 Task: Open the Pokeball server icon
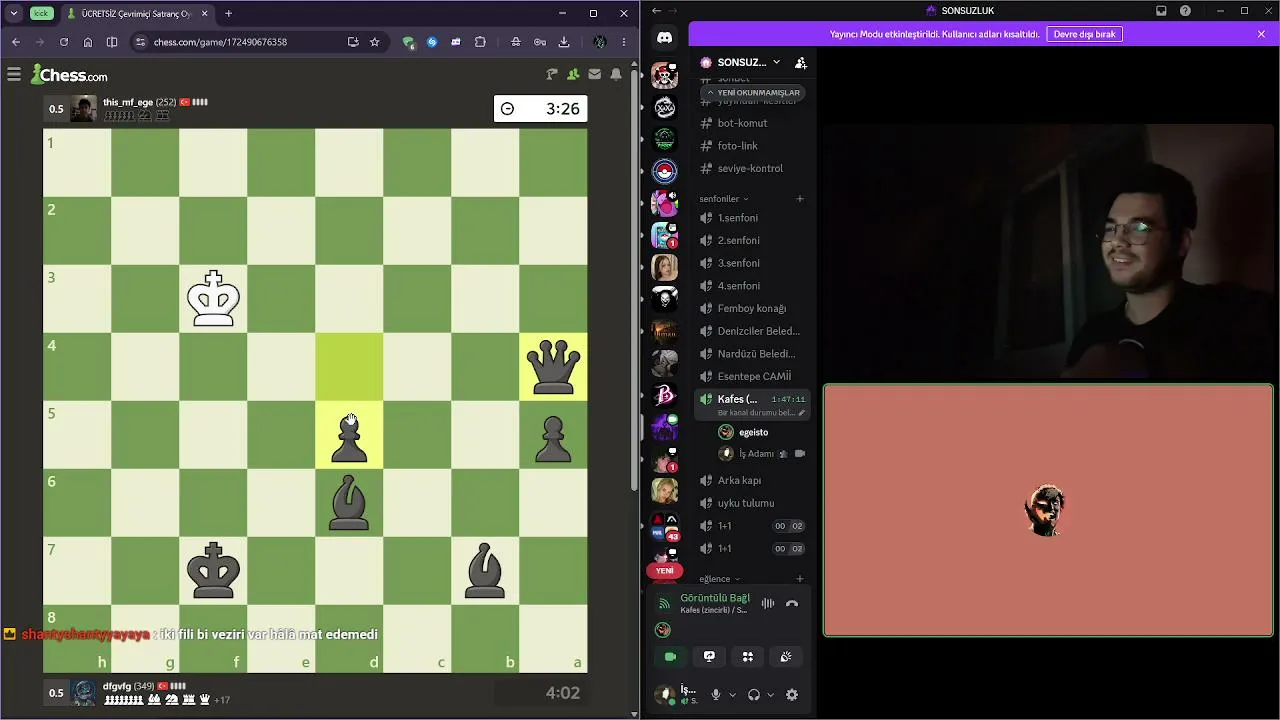click(665, 171)
